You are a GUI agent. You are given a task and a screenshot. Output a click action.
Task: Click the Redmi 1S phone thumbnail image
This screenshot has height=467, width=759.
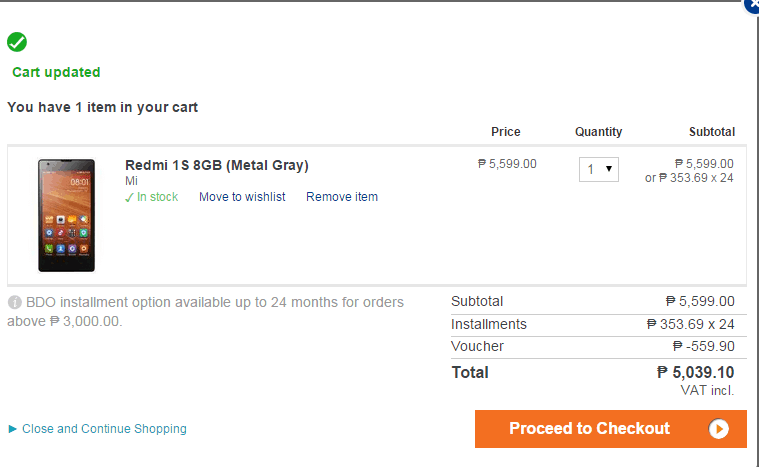pyautogui.click(x=66, y=215)
